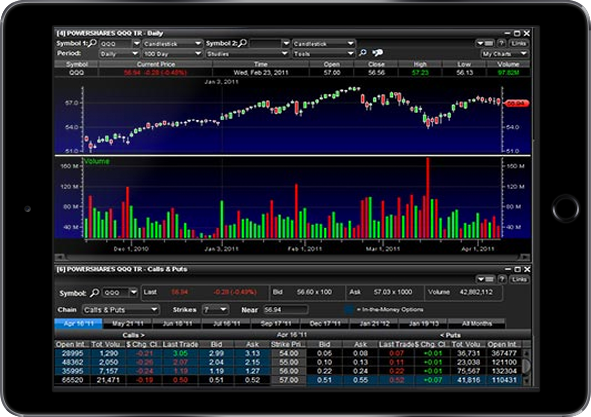The width and height of the screenshot is (591, 417).
Task: Expand the Symbol 2 dropdown arrow
Action: click(286, 43)
